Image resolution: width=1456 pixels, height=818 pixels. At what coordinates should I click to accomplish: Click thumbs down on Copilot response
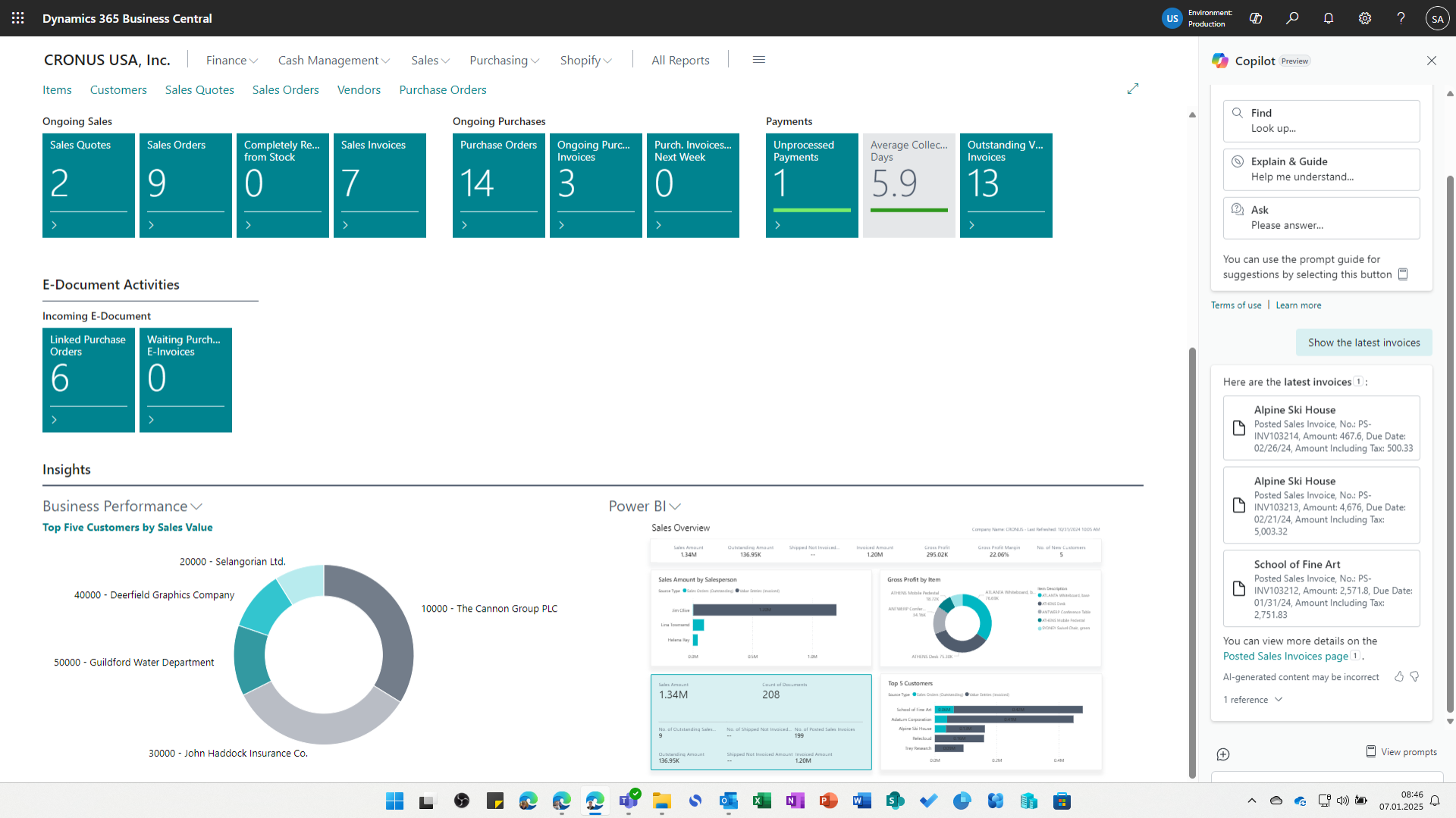pyautogui.click(x=1414, y=676)
